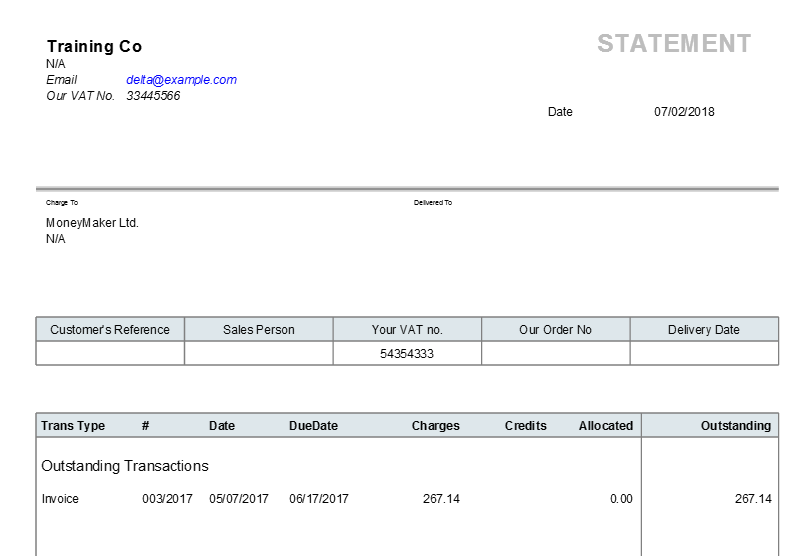Click the empty Customer's Reference value cell
Viewport: 808px width, 556px height.
coord(110,353)
